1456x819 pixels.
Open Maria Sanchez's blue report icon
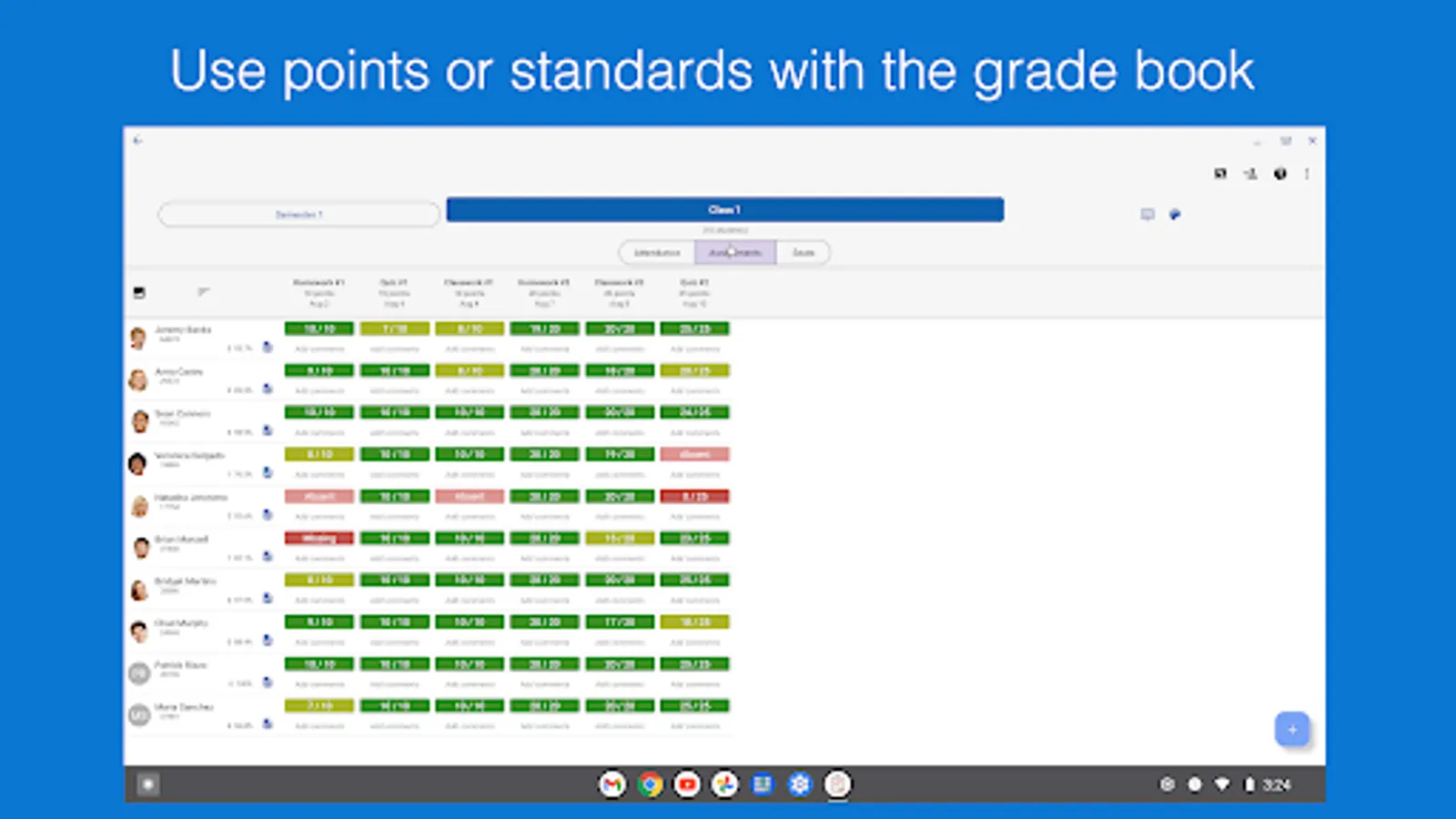(268, 723)
